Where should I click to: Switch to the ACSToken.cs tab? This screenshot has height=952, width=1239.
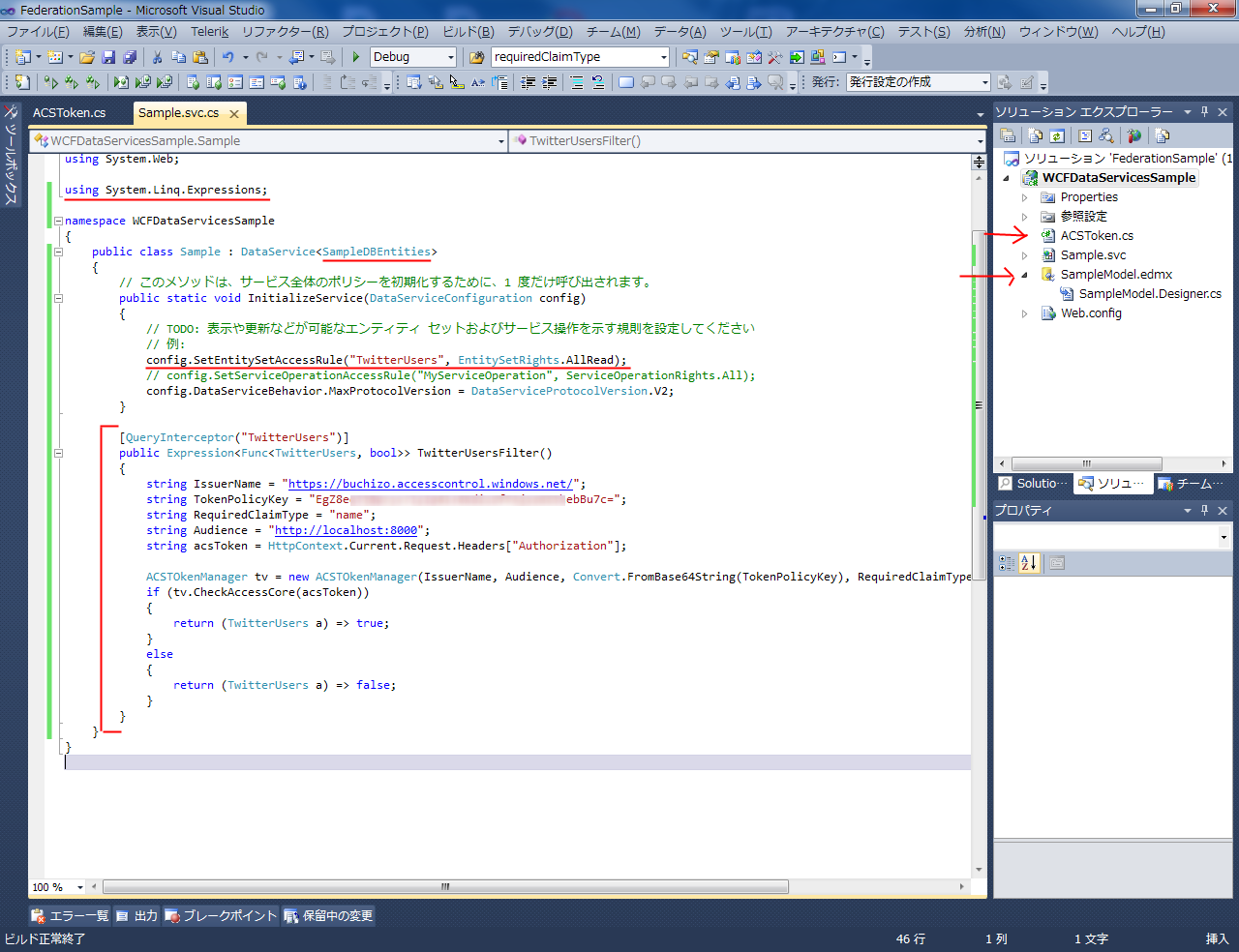pyautogui.click(x=69, y=113)
